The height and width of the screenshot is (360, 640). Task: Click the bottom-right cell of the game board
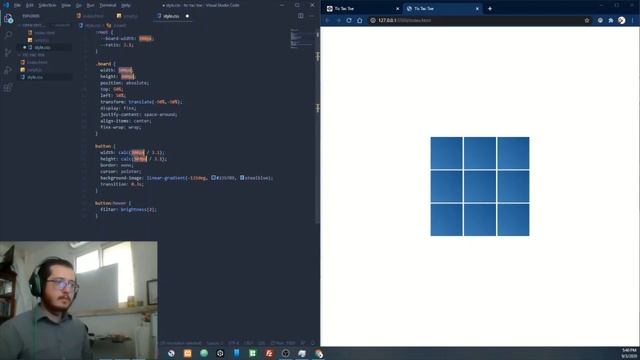[x=513, y=220]
